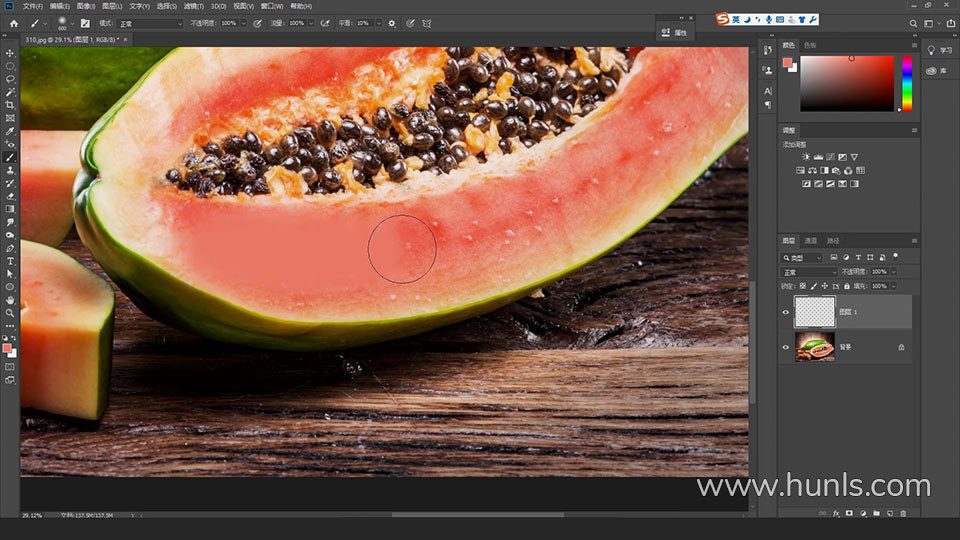960x540 pixels.
Task: Open the brush preset picker arrow
Action: (72, 23)
